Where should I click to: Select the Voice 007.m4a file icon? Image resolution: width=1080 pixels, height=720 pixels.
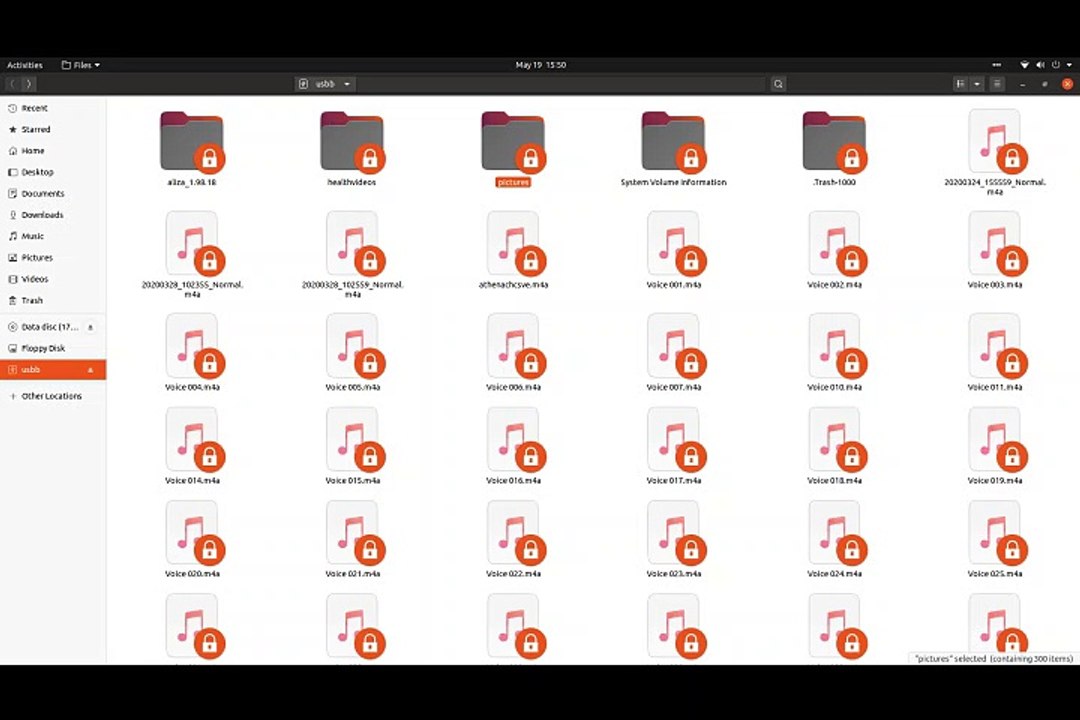tap(674, 345)
